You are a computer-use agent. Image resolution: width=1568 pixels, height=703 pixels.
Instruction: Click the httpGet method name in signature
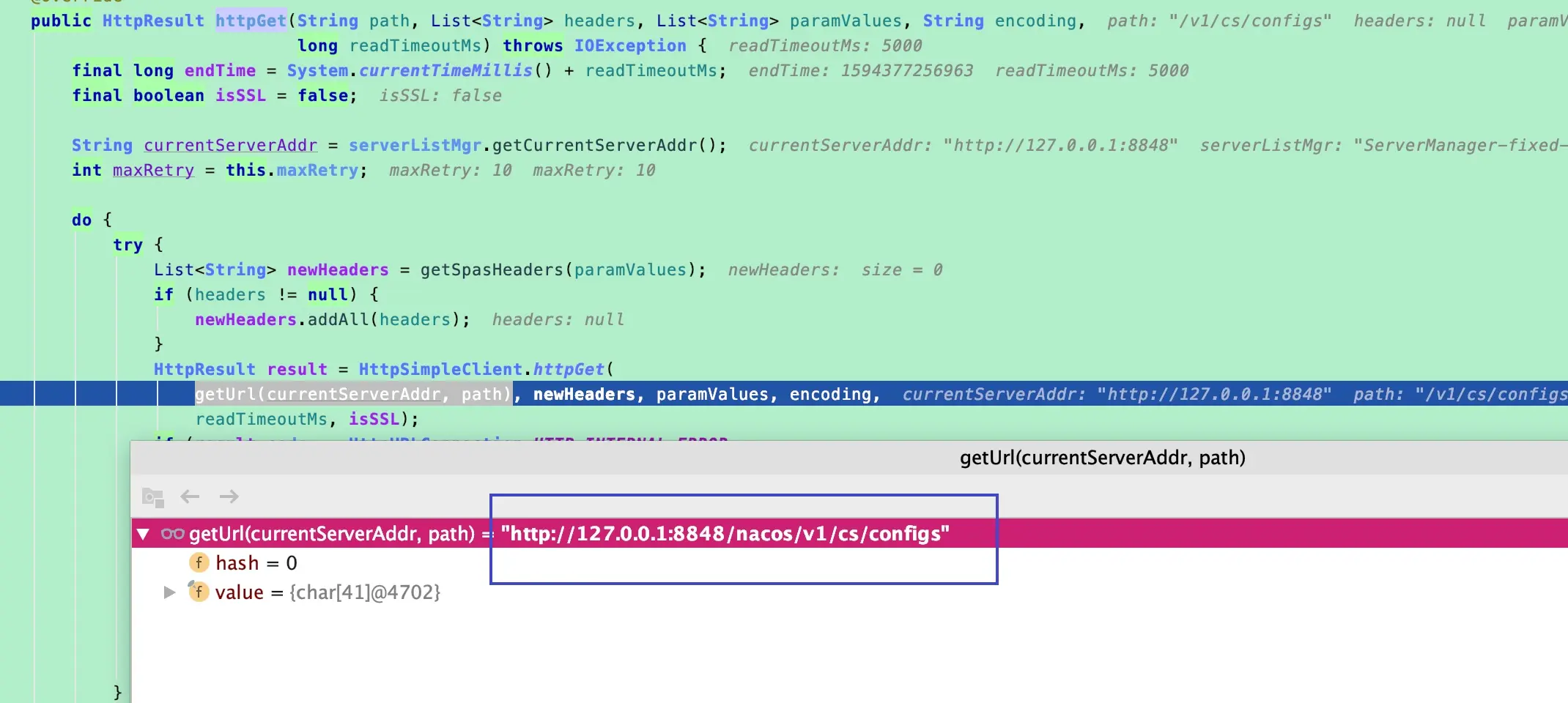pyautogui.click(x=251, y=21)
